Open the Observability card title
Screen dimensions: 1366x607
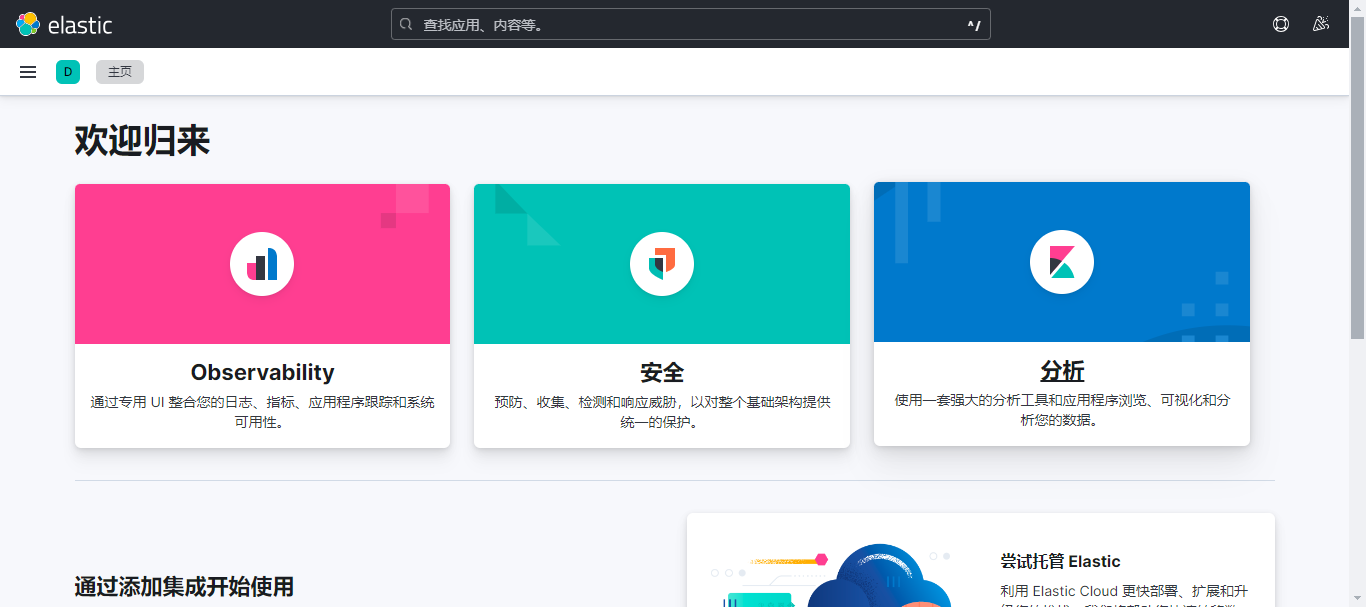(x=262, y=372)
